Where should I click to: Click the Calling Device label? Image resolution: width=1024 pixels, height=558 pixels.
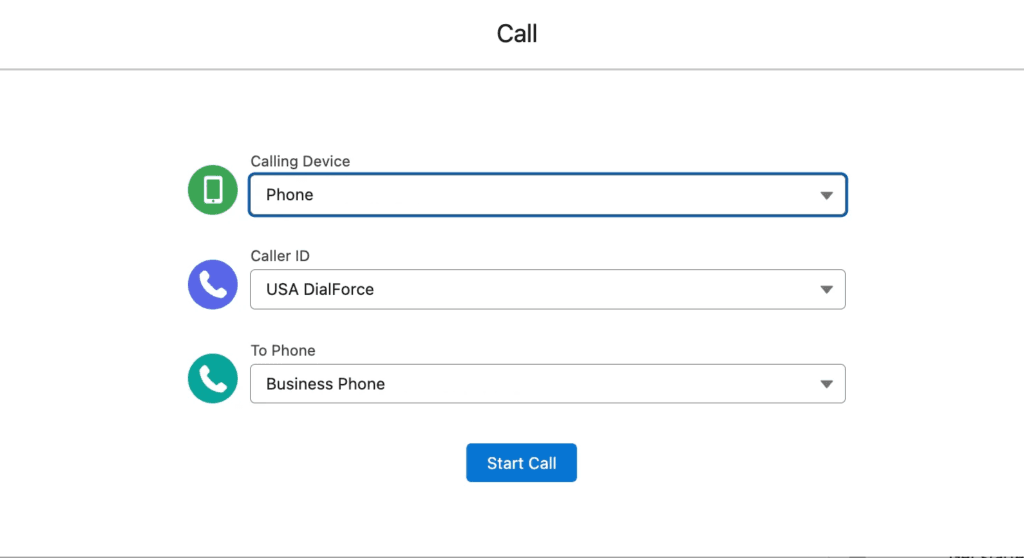(300, 161)
